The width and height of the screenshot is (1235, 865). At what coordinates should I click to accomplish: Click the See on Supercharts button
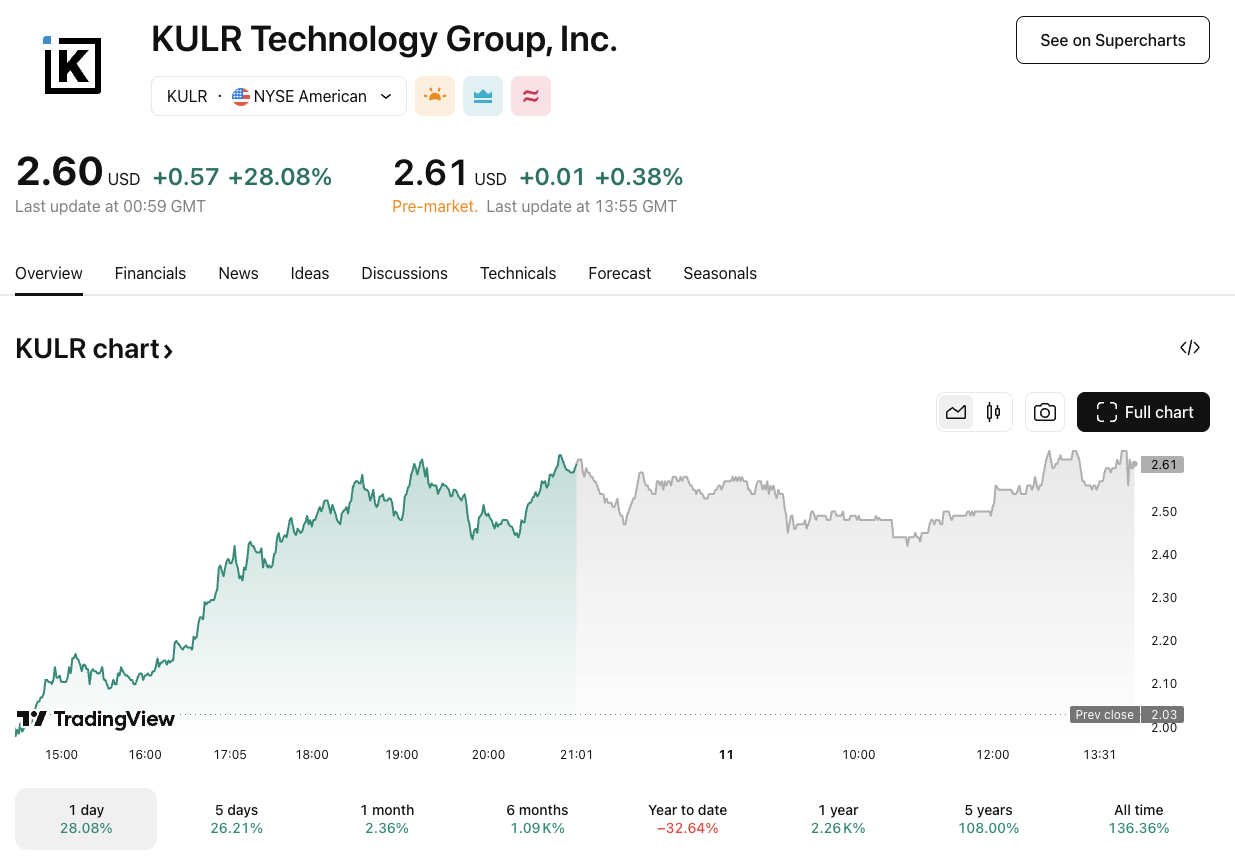[1112, 40]
